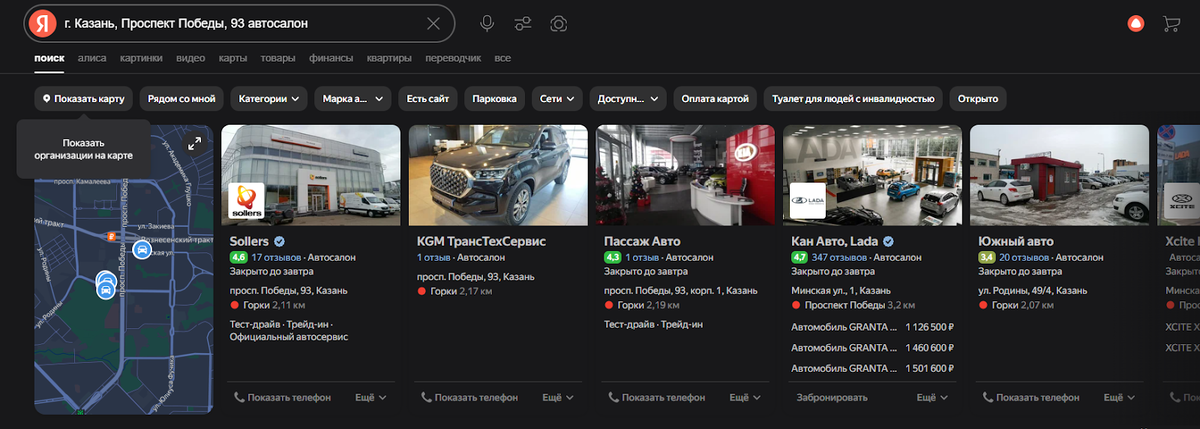Open the Южный авто photo

point(1060,175)
